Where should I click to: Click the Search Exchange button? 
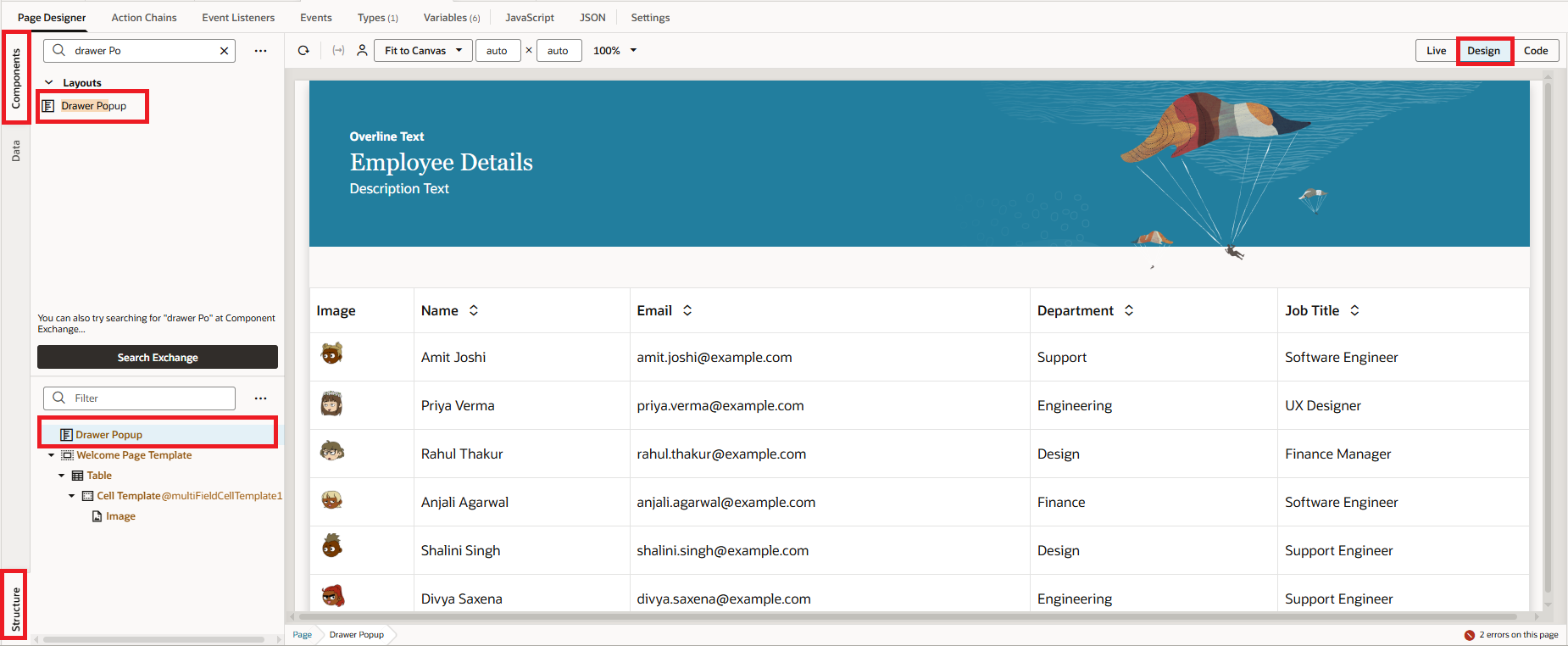pyautogui.click(x=158, y=358)
